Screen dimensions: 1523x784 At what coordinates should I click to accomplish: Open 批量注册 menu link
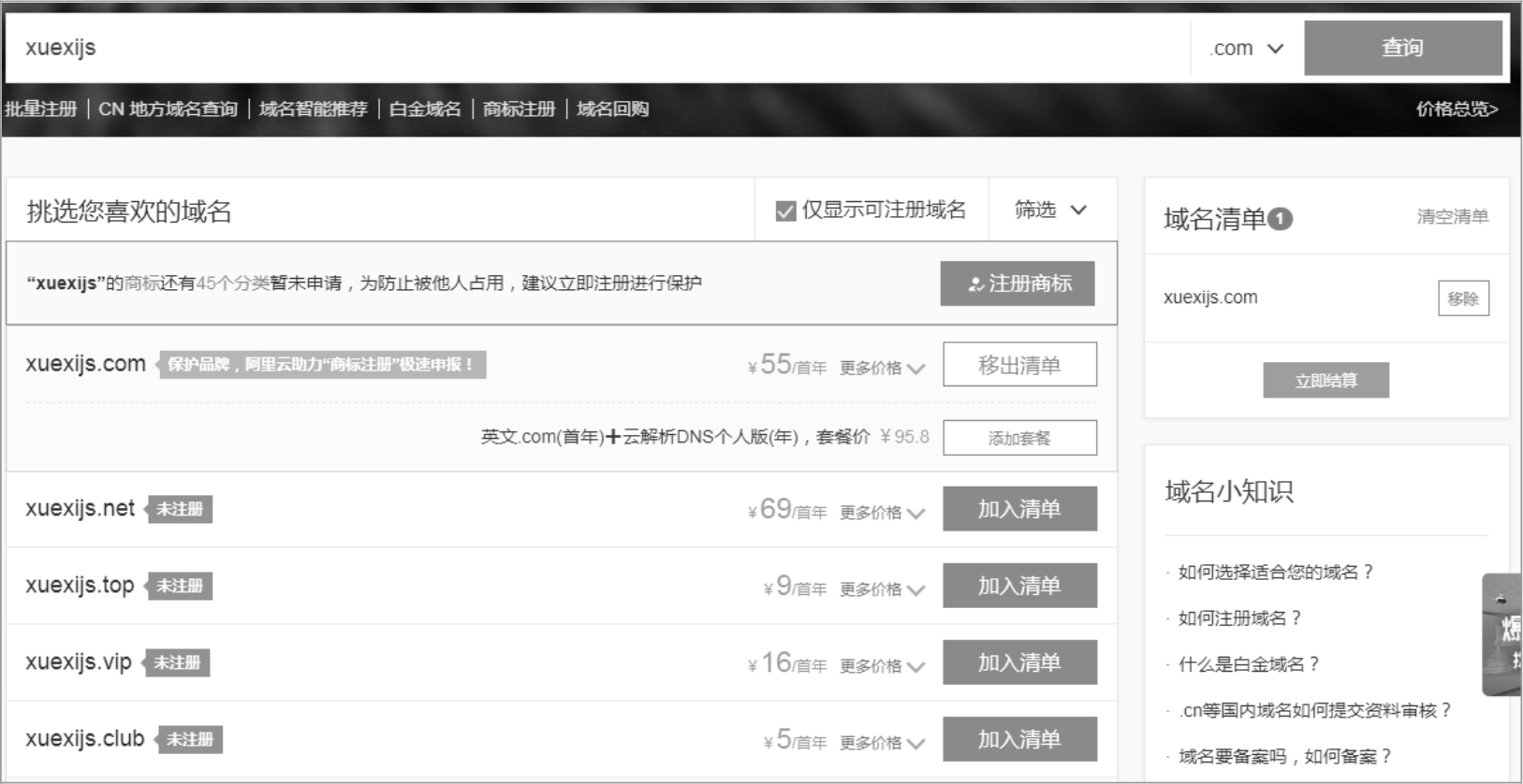pyautogui.click(x=41, y=109)
